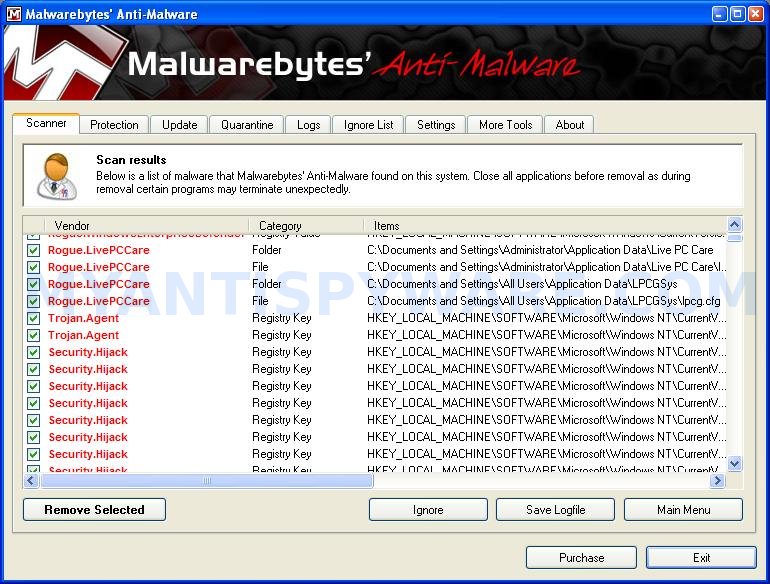
Task: Click Rogue.LivePCCare vendor name in lpcg.cfg row
Action: pos(99,301)
